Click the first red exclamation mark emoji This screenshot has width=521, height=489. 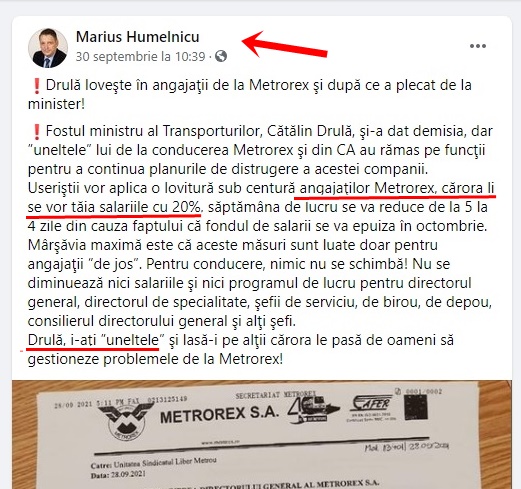(37, 86)
